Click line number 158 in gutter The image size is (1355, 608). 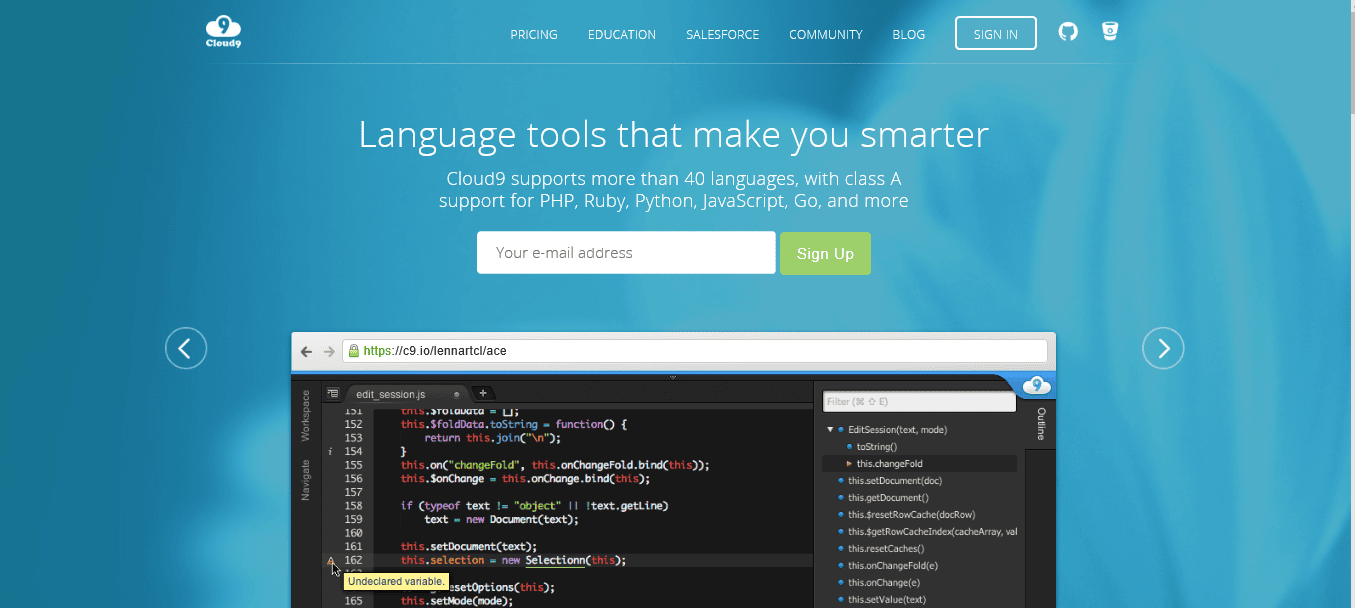(353, 506)
